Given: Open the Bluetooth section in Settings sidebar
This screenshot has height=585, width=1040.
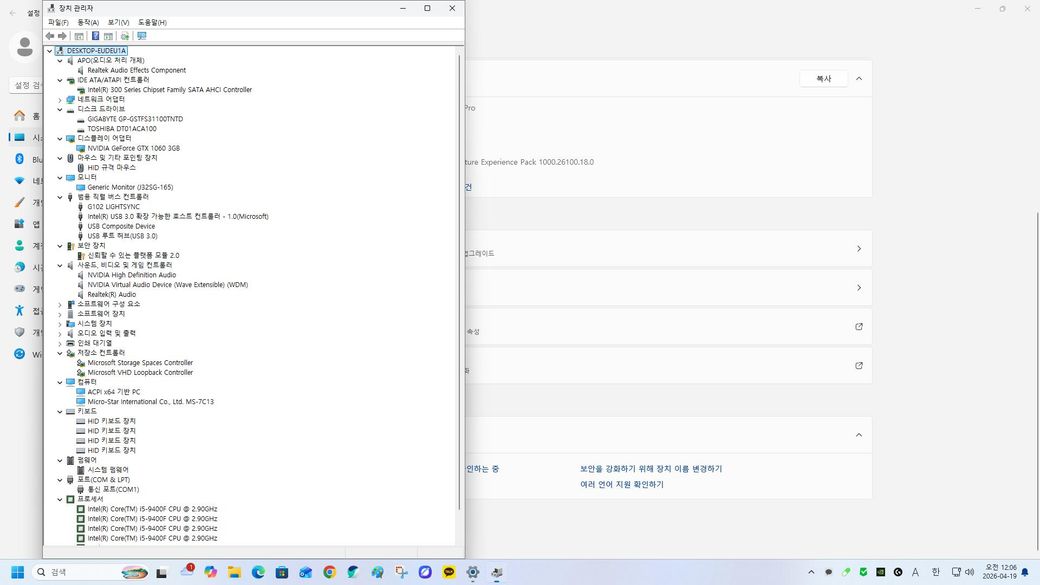Looking at the screenshot, I should [19, 159].
